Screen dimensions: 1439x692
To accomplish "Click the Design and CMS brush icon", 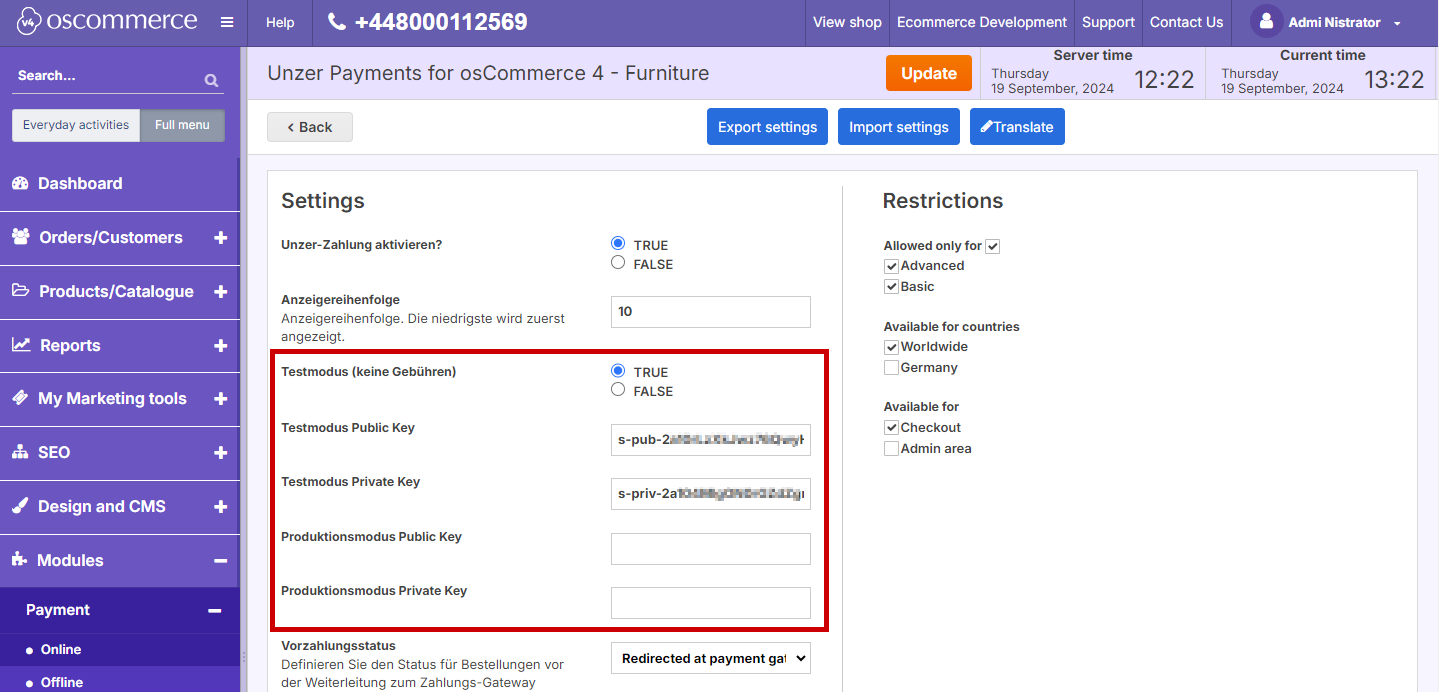I will [20, 506].
